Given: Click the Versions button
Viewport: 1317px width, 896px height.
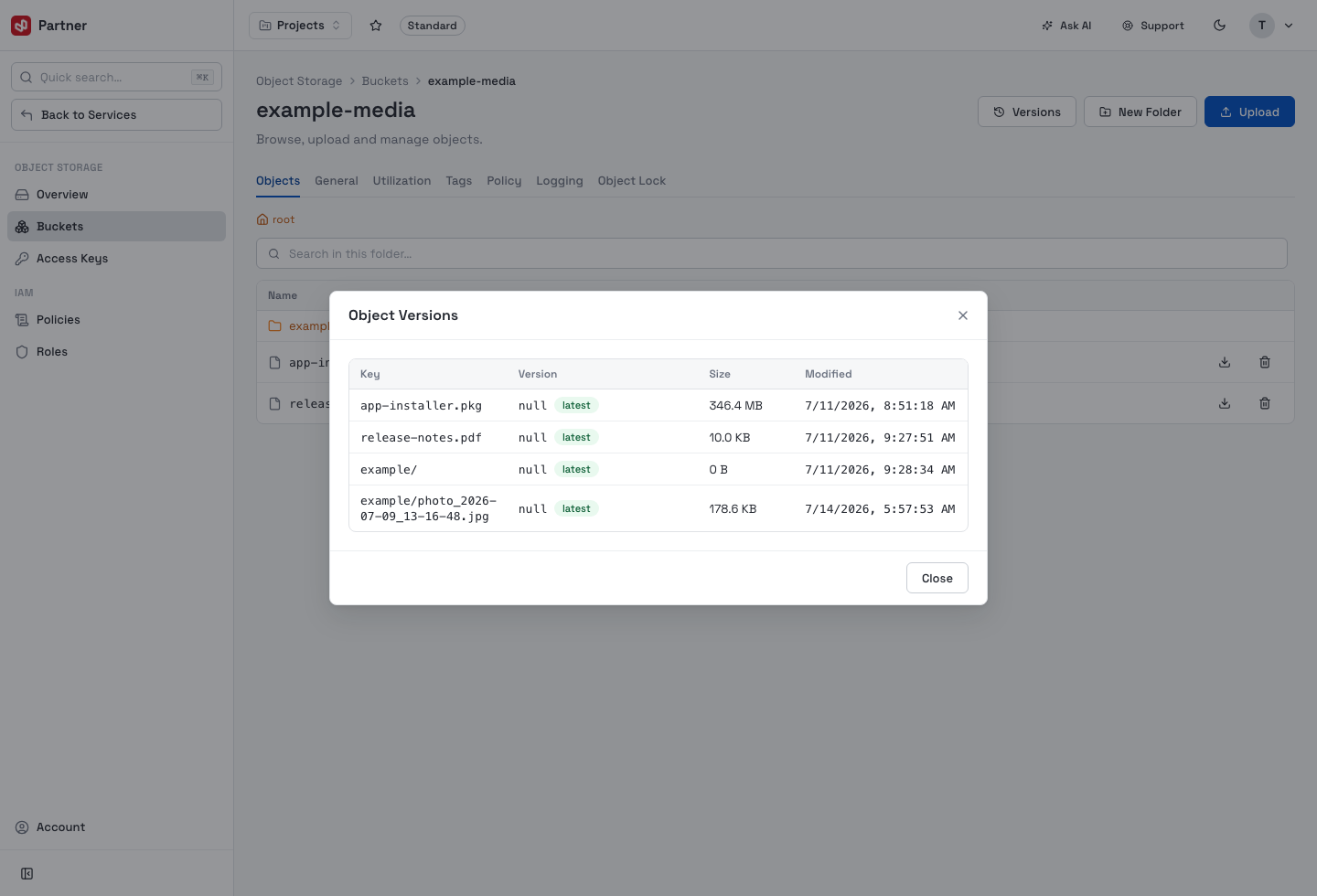Looking at the screenshot, I should 1026,112.
